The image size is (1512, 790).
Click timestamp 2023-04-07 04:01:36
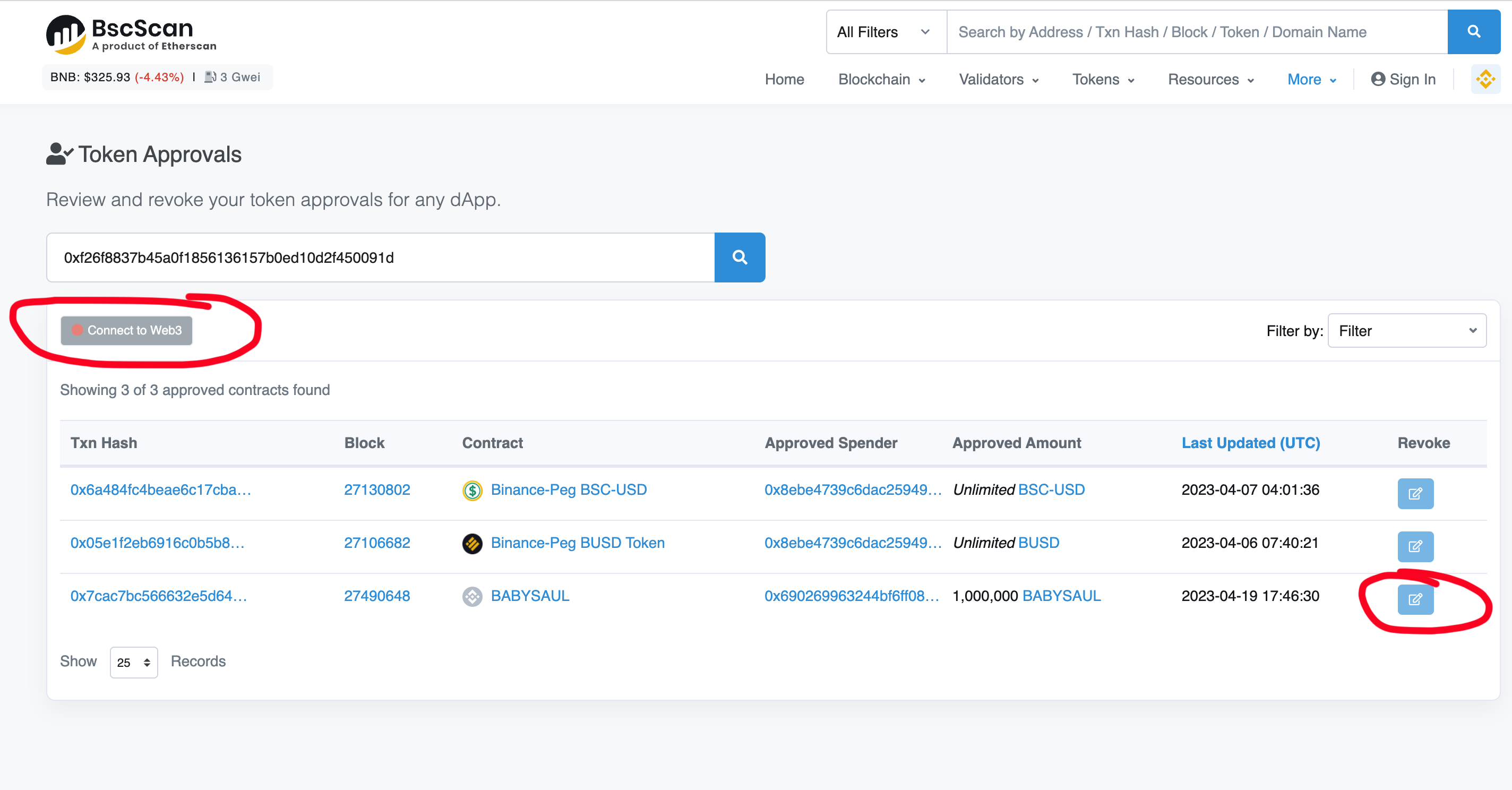pyautogui.click(x=1250, y=490)
